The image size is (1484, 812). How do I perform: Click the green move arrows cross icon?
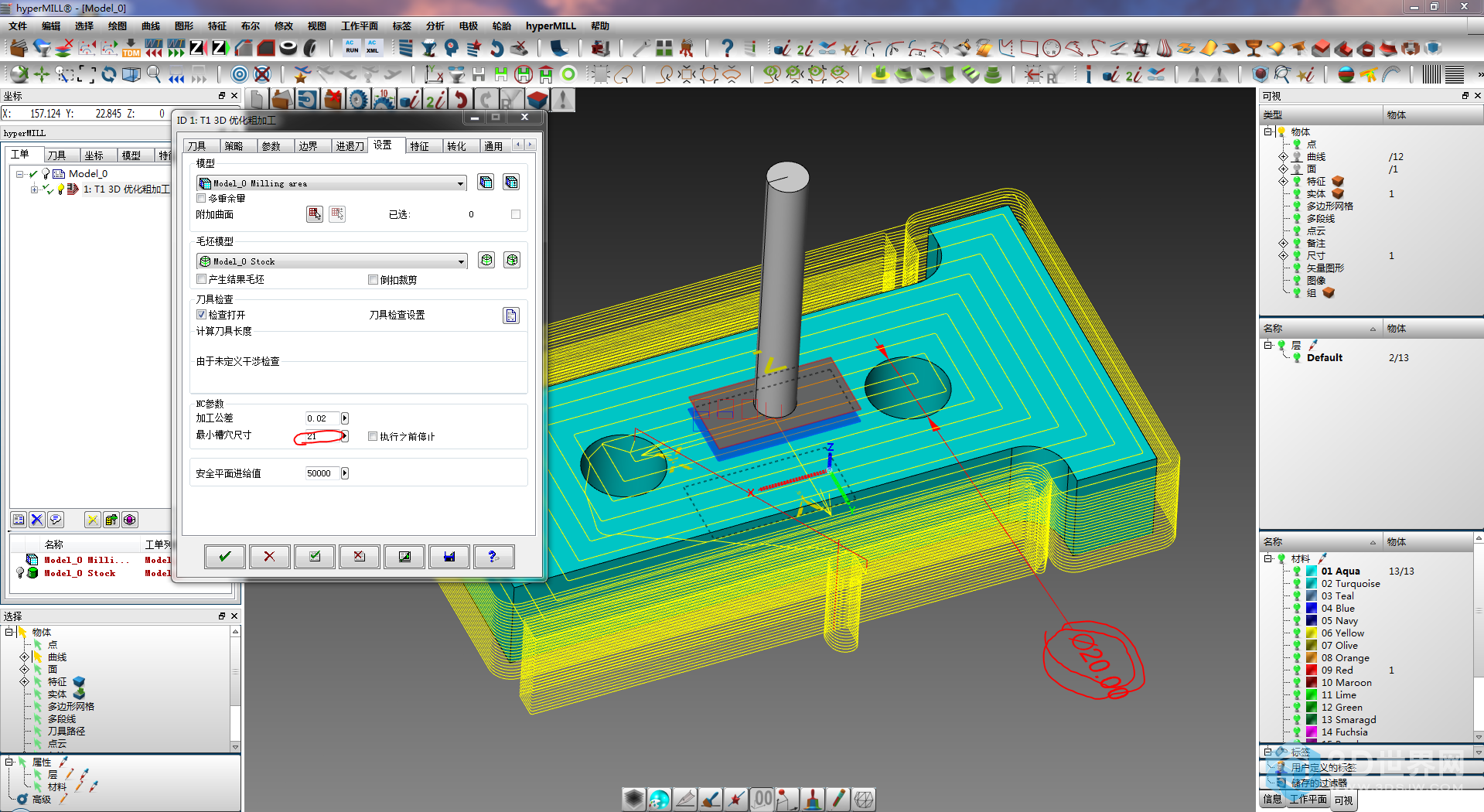click(42, 74)
